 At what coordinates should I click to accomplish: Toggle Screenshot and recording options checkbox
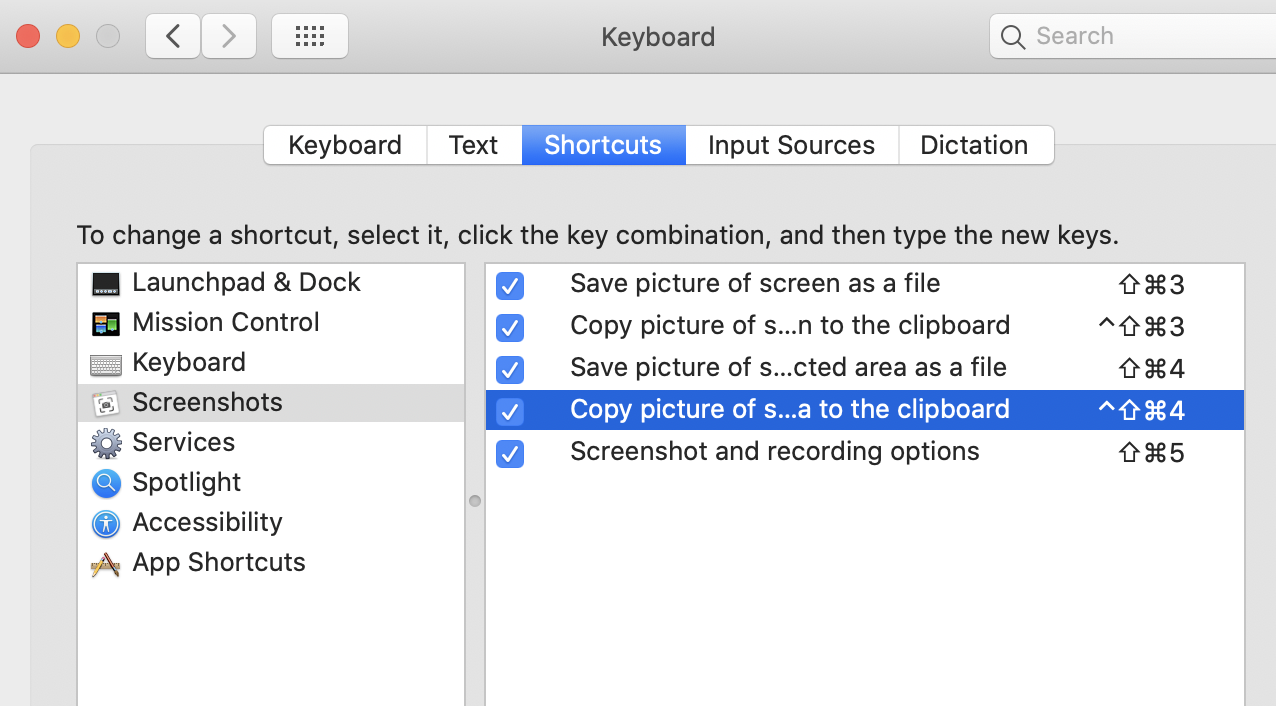coord(510,453)
